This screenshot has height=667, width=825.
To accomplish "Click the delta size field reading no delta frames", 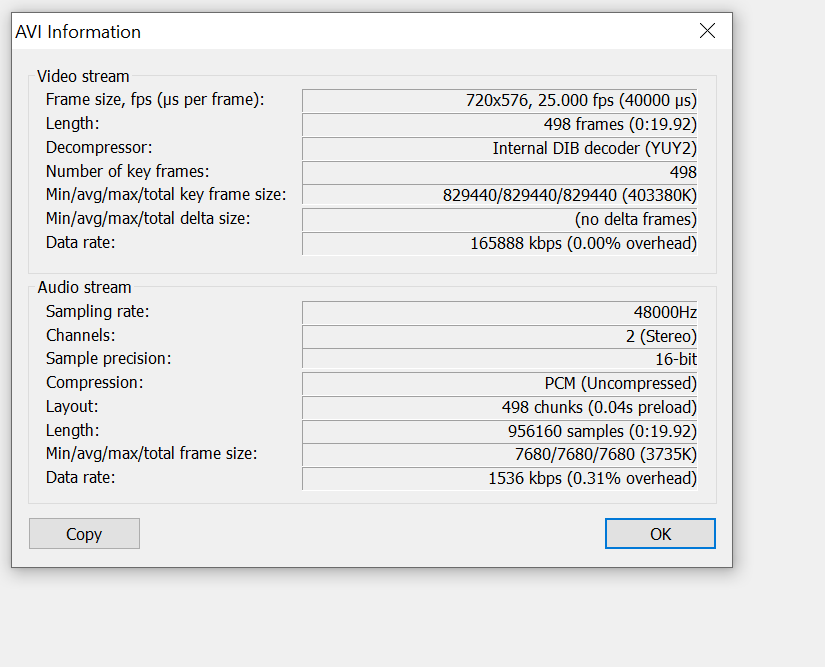I will tap(500, 219).
